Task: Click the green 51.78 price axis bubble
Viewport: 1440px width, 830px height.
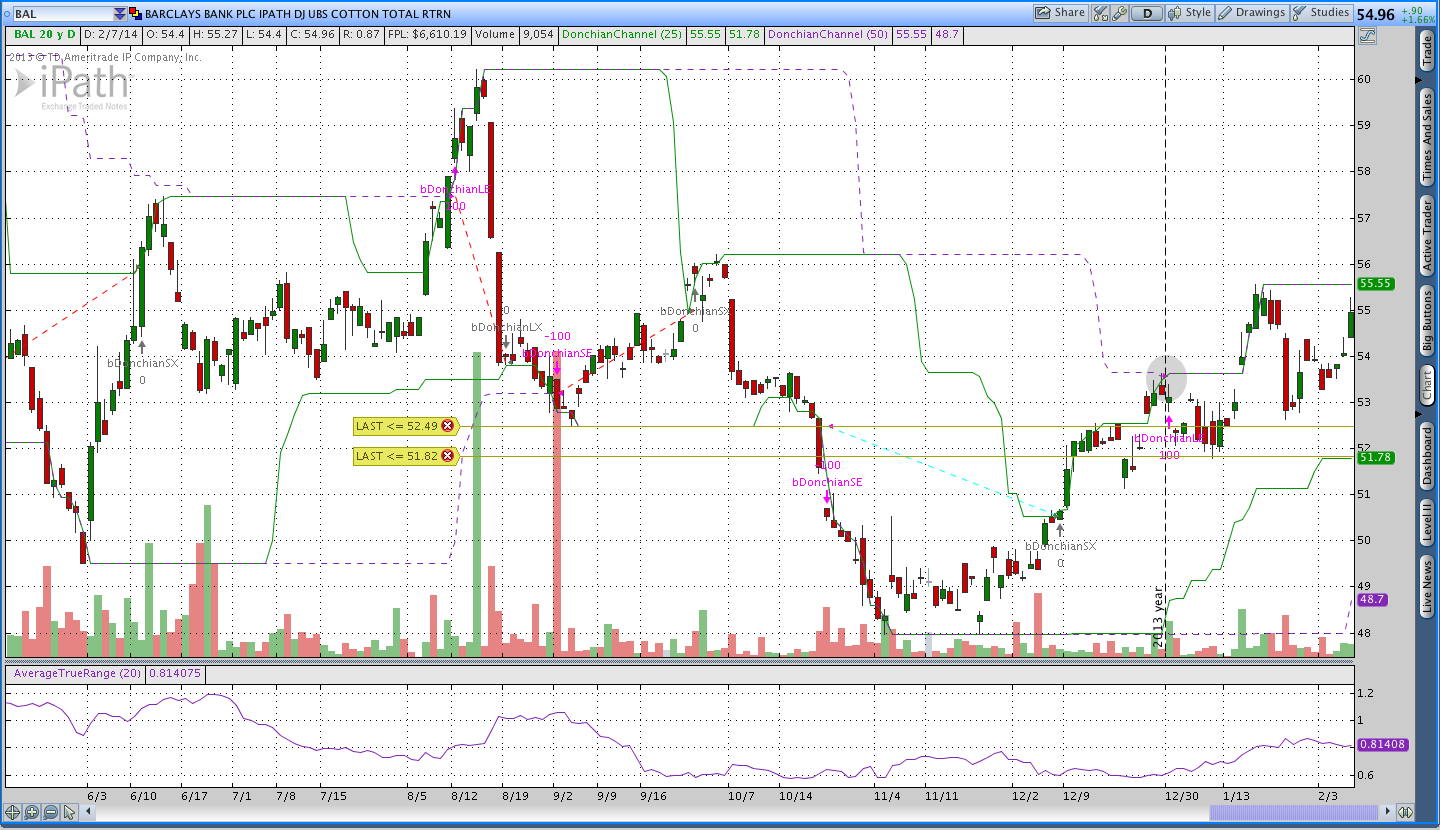Action: pyautogui.click(x=1376, y=458)
